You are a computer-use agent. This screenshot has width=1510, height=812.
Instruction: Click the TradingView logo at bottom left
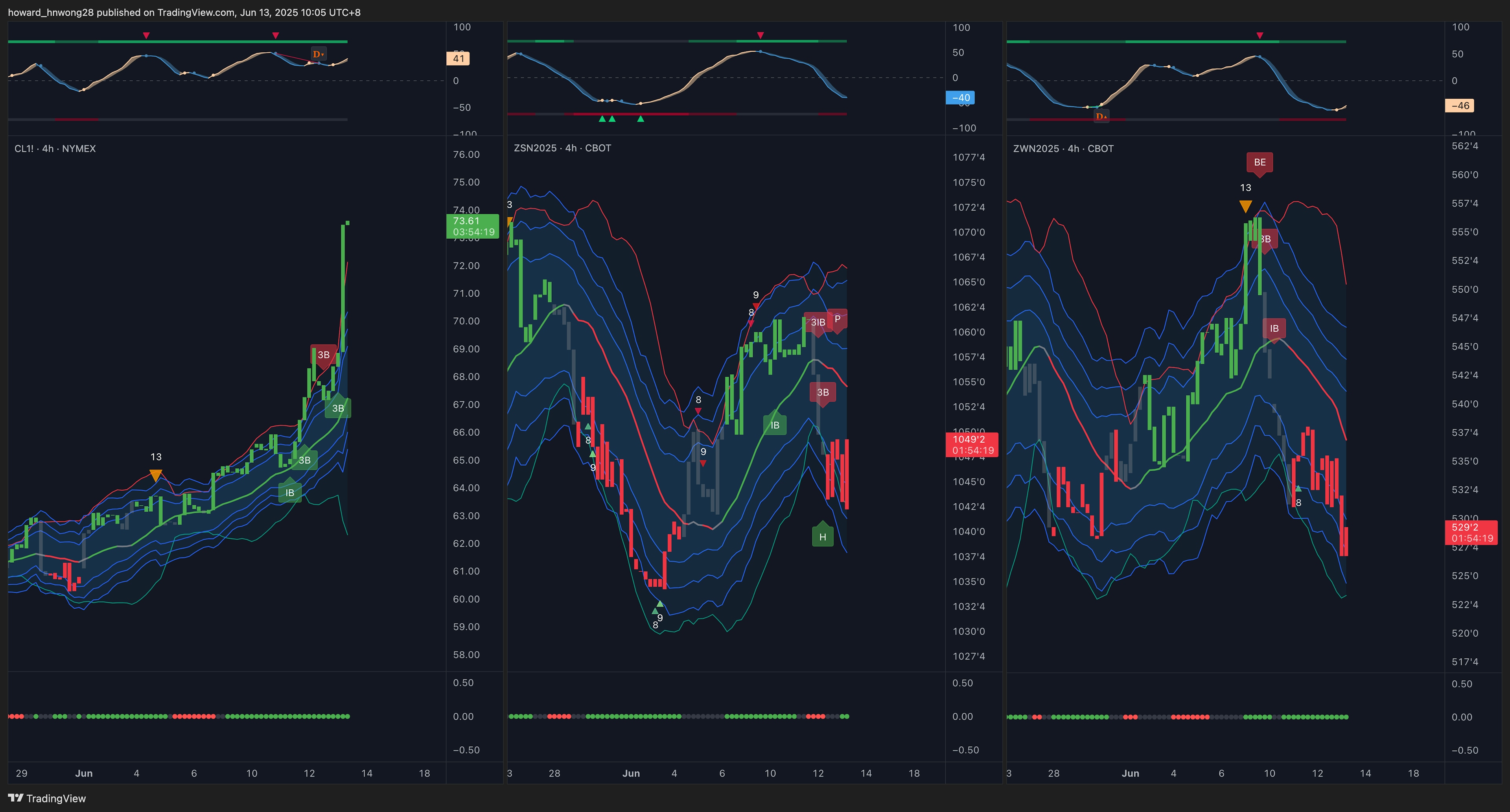click(47, 798)
